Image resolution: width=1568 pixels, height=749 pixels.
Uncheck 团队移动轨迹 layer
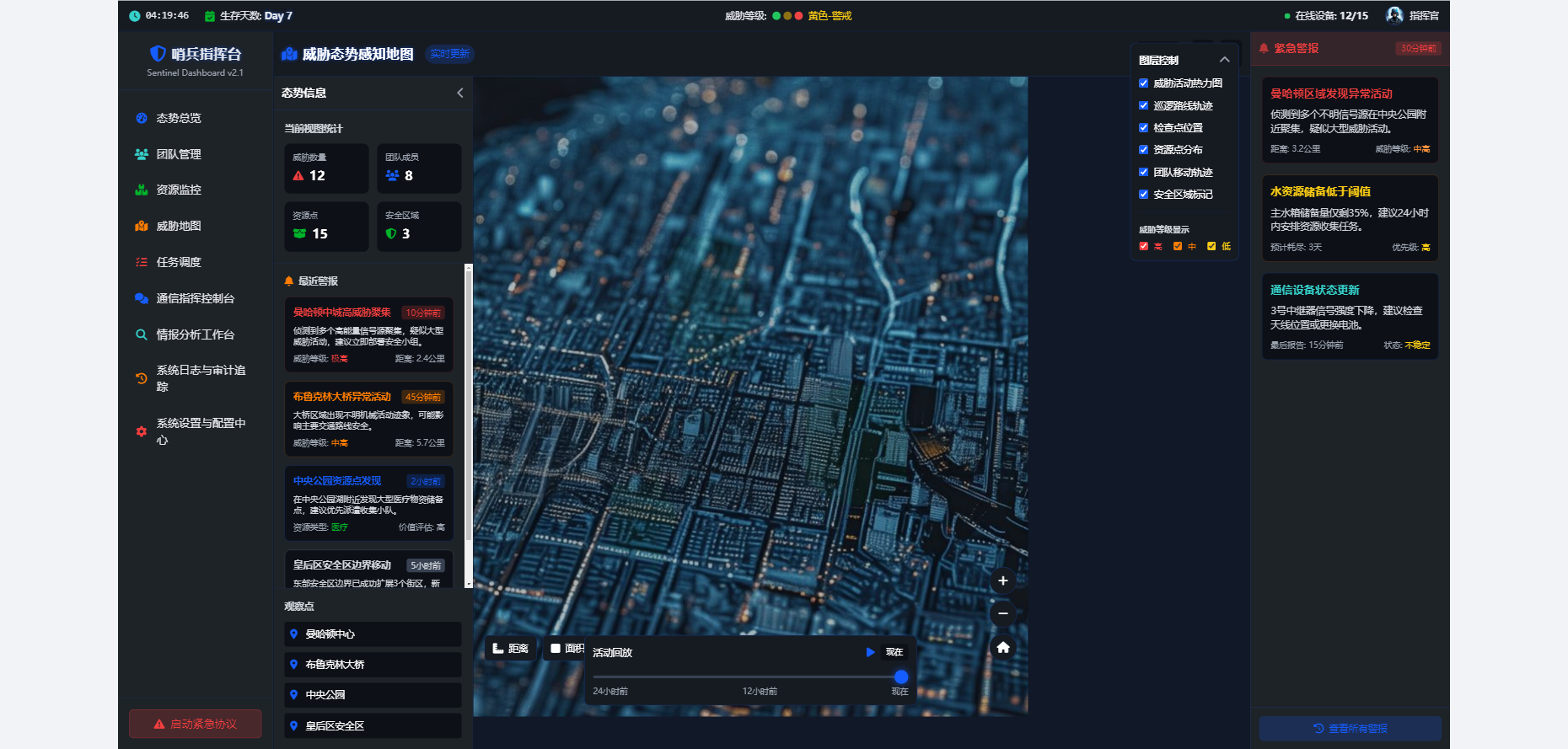[1144, 172]
